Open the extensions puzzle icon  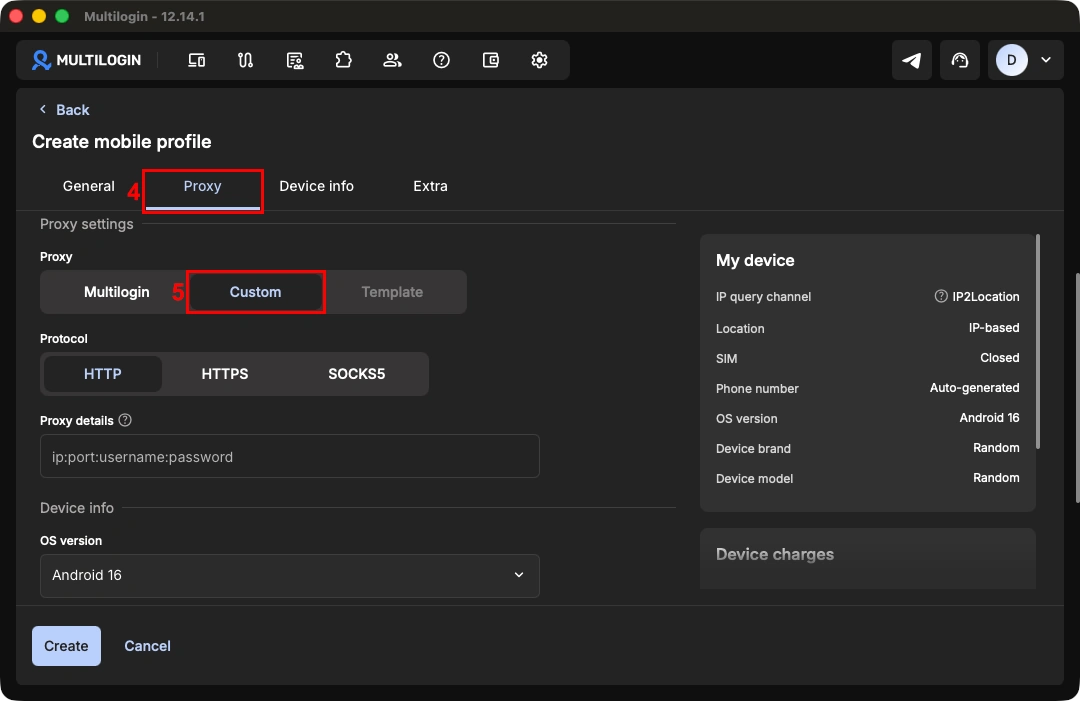pyautogui.click(x=344, y=61)
